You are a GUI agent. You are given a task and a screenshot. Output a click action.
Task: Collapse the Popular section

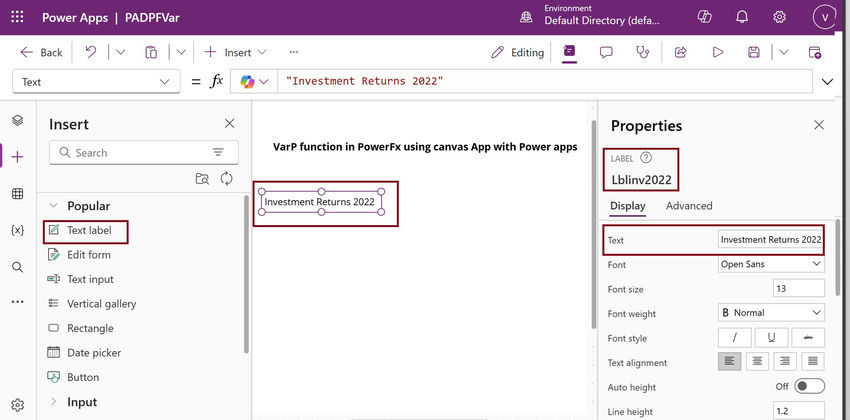pyautogui.click(x=53, y=206)
